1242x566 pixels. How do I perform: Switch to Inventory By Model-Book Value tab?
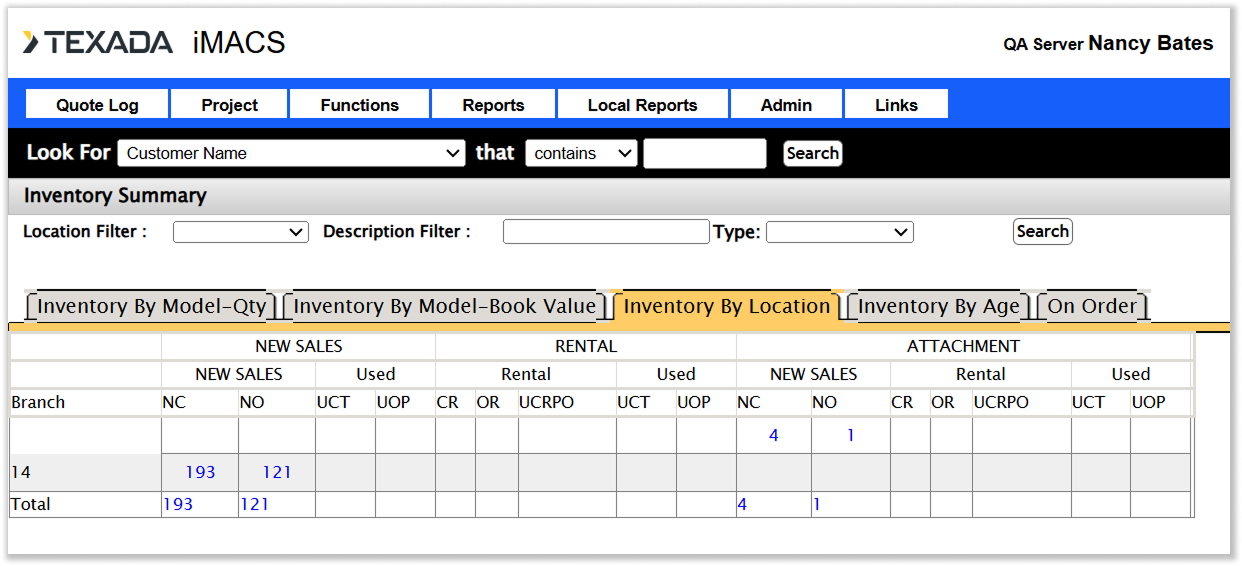(445, 306)
